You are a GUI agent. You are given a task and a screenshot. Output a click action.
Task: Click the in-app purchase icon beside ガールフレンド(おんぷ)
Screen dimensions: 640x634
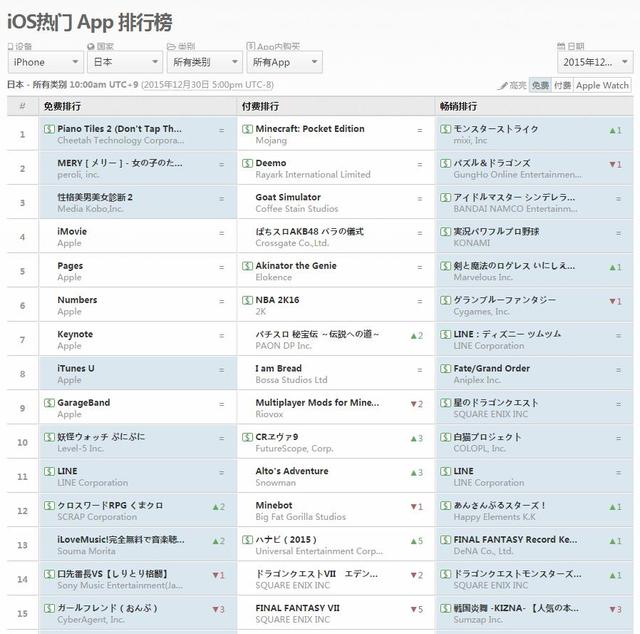click(49, 608)
